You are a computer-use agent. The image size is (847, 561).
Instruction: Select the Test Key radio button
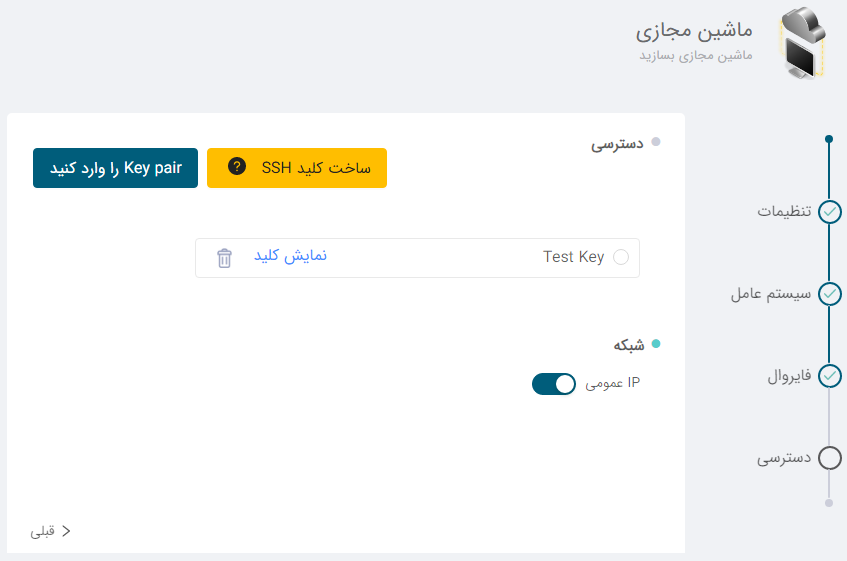click(621, 257)
